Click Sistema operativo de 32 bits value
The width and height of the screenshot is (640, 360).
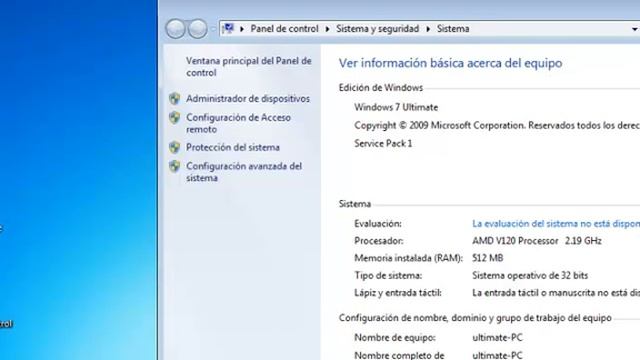point(530,276)
